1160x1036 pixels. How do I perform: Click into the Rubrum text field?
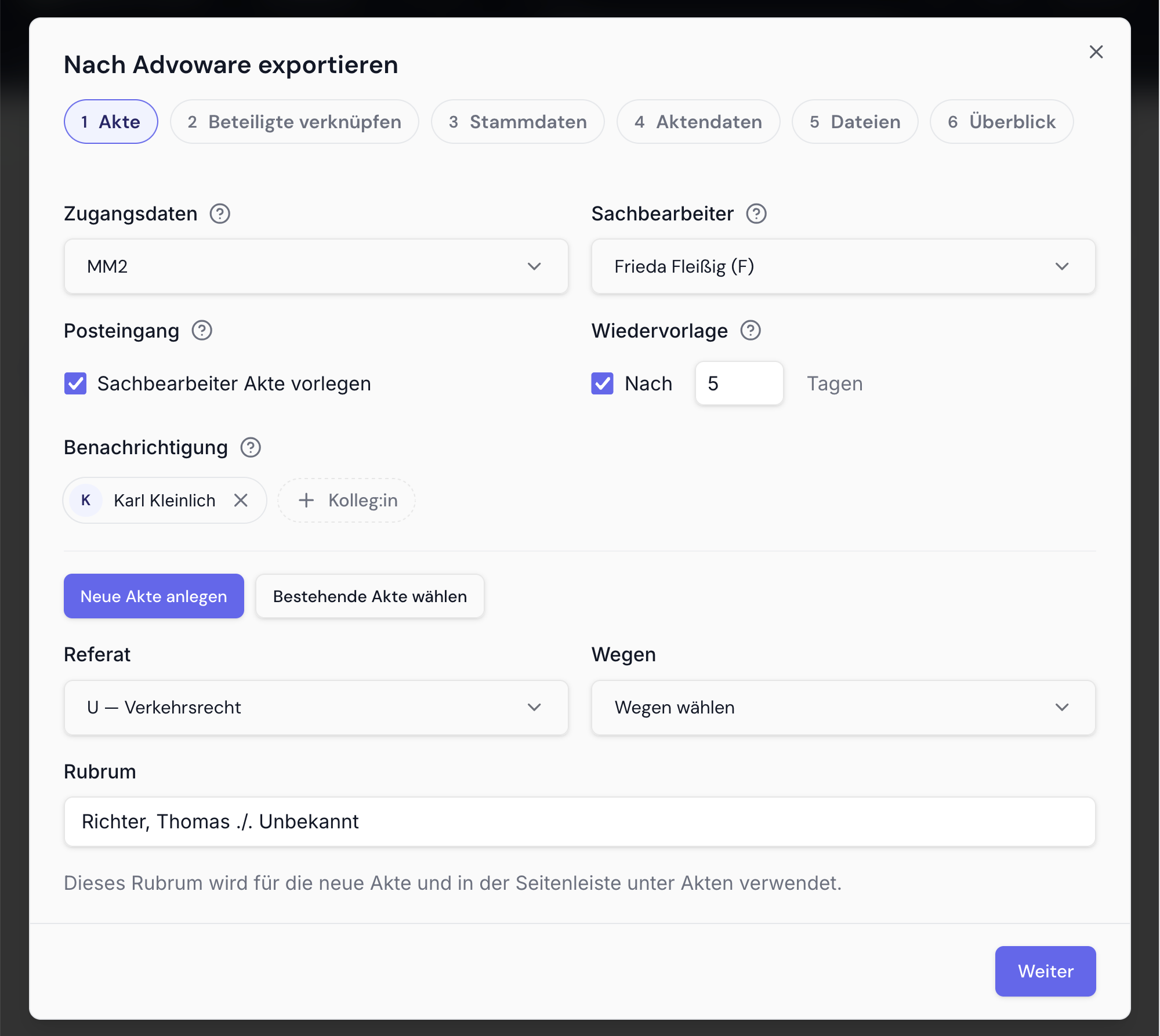point(580,822)
